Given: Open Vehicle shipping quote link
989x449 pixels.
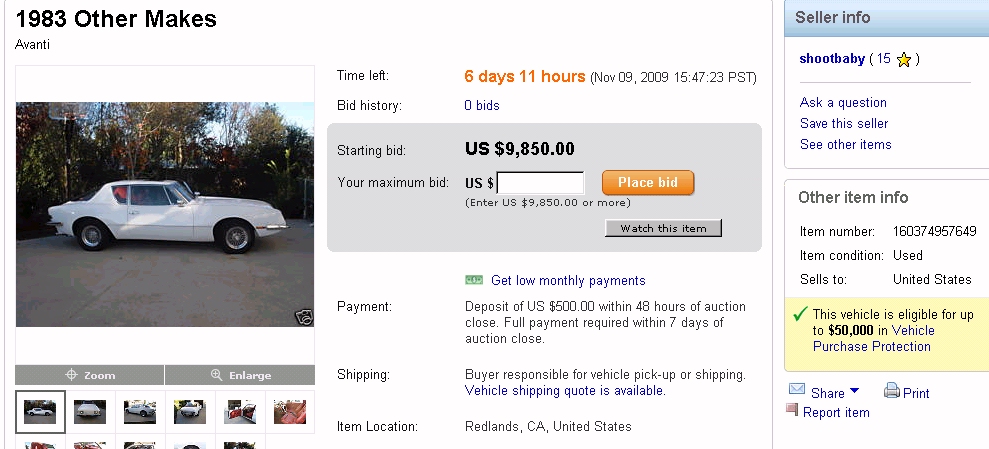Looking at the screenshot, I should click(563, 391).
